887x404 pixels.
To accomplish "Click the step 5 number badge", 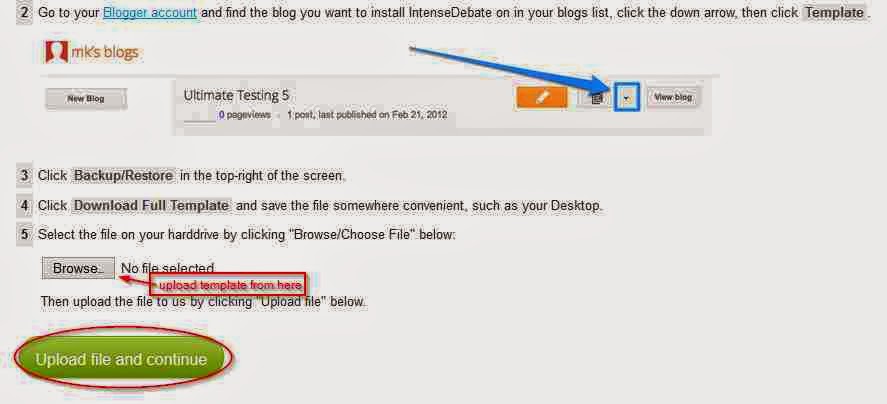I will (24, 234).
